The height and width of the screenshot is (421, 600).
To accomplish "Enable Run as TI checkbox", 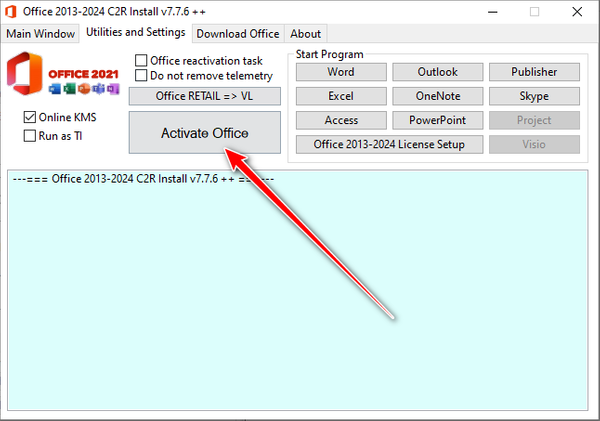I will click(x=29, y=136).
